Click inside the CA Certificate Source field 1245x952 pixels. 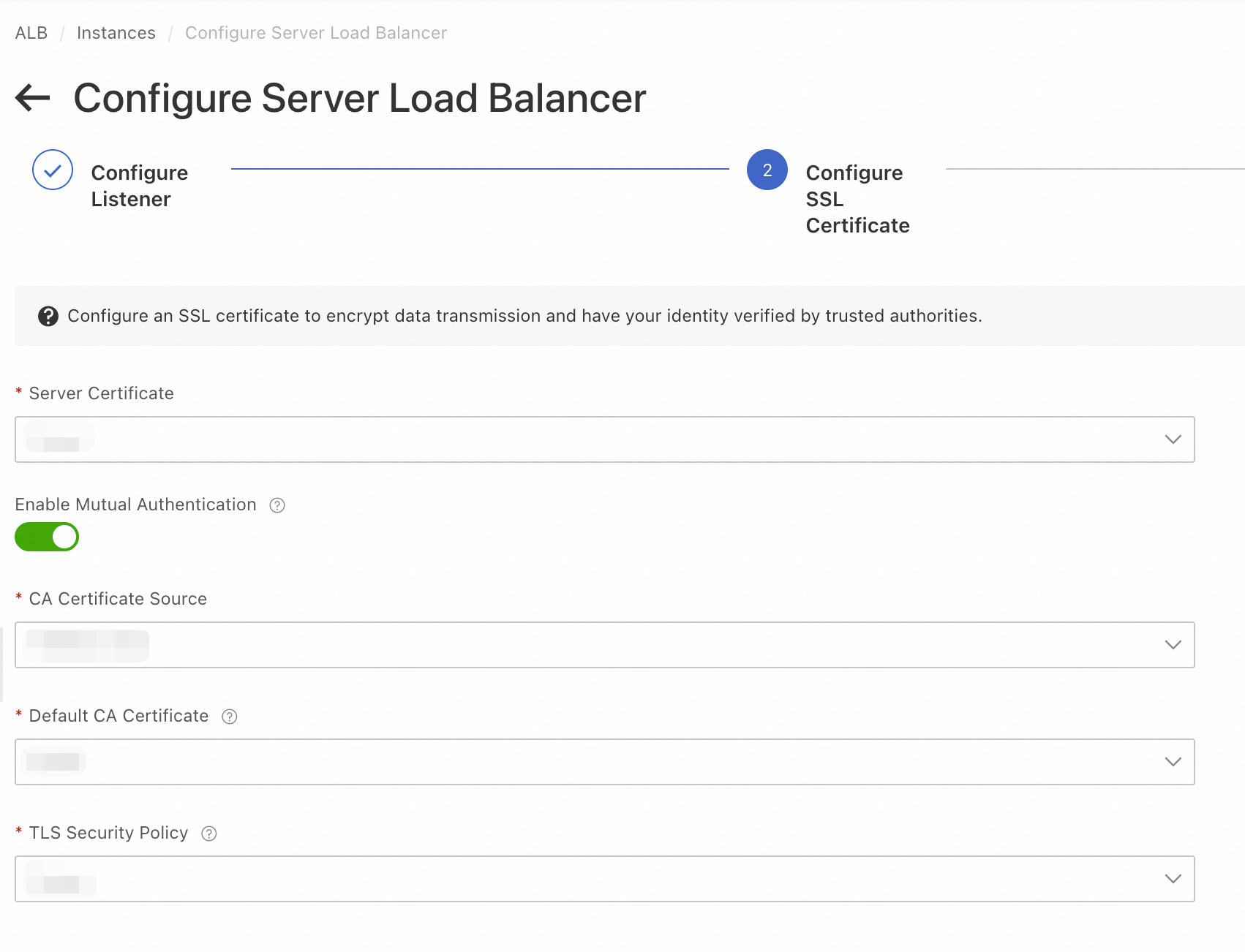pyautogui.click(x=585, y=645)
